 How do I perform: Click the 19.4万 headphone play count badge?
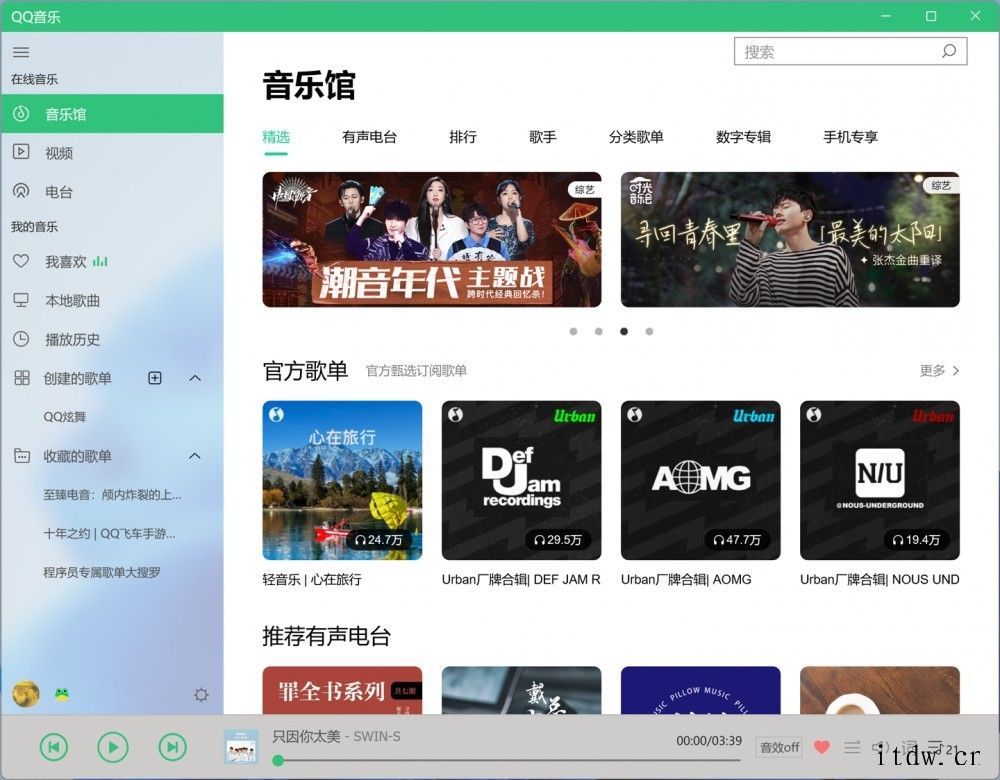pyautogui.click(x=916, y=540)
